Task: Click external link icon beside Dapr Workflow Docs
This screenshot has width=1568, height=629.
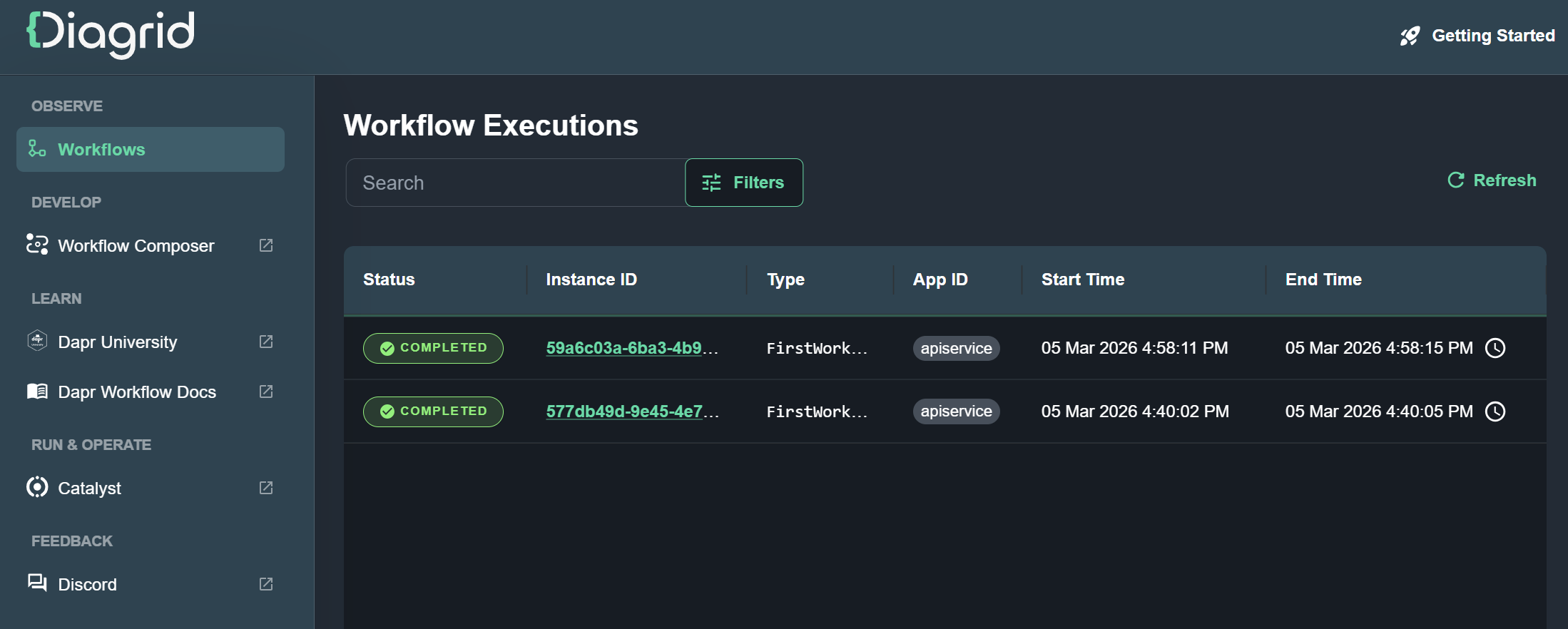Action: (x=266, y=392)
